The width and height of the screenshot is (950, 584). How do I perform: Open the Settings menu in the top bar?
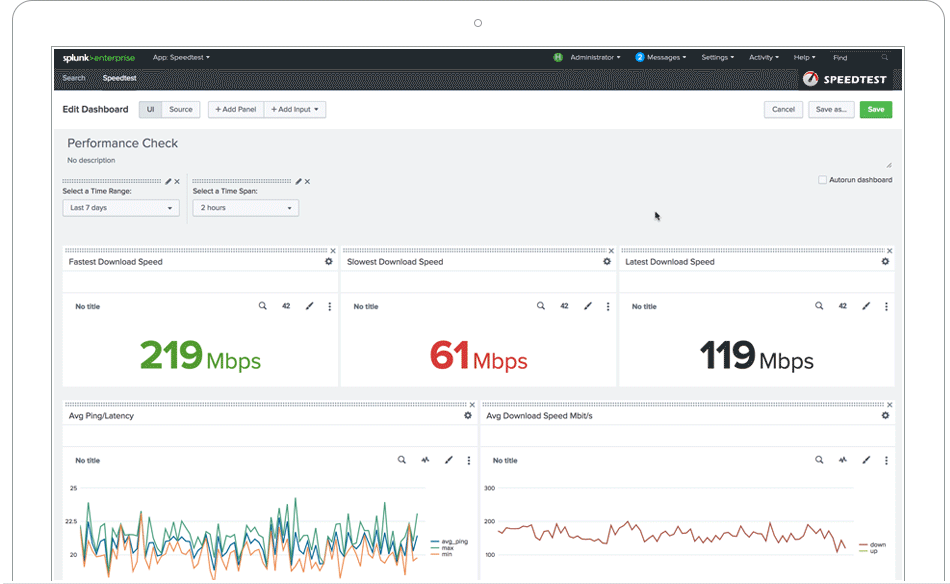click(716, 57)
